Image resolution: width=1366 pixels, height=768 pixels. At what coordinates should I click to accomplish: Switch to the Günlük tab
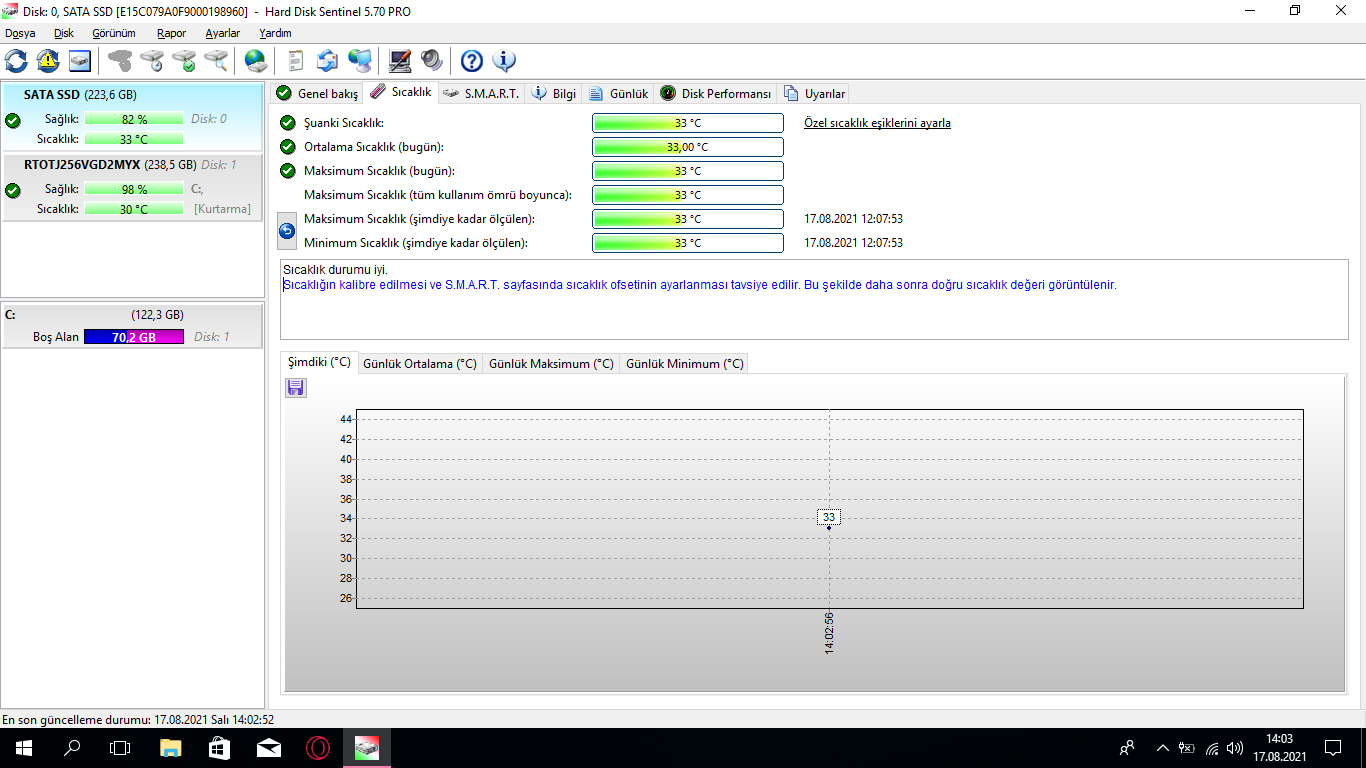(618, 94)
